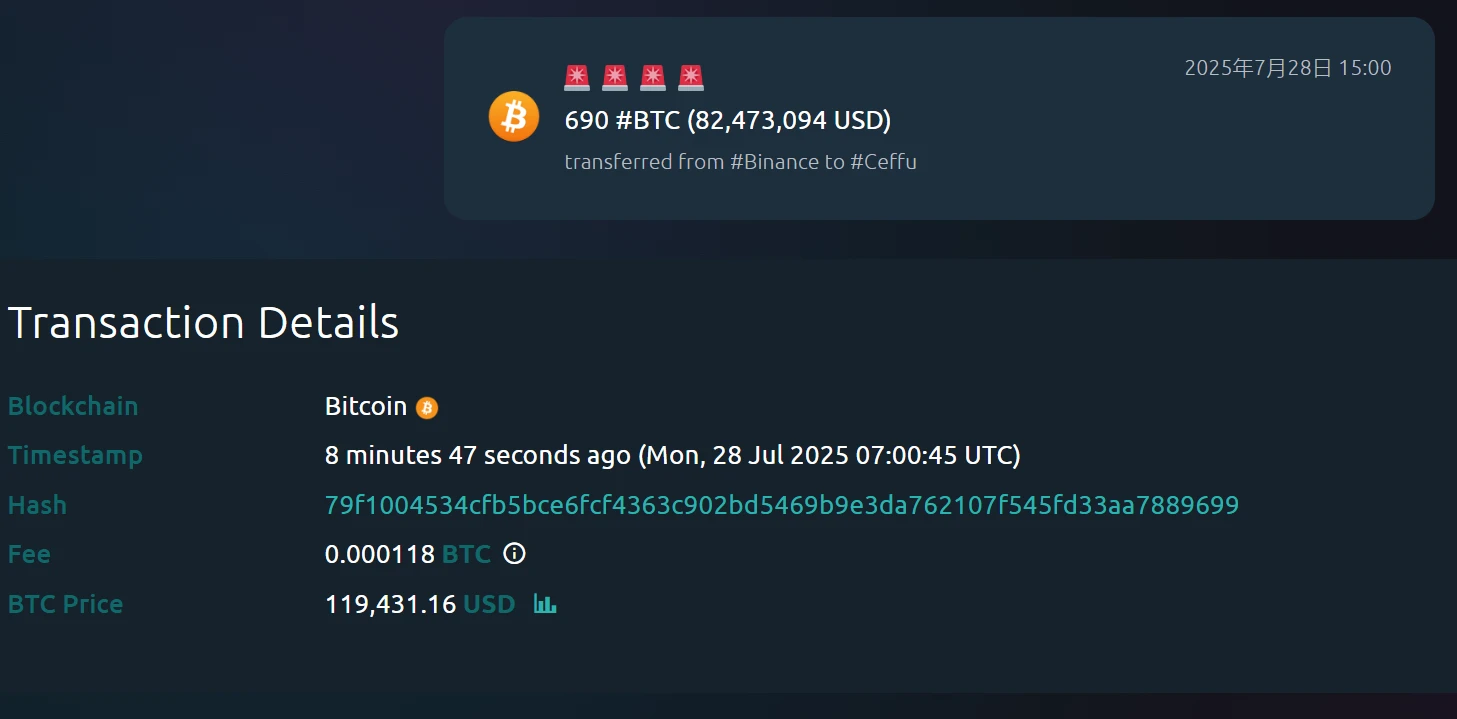Click the last siren emoji in the row
The image size is (1457, 719).
(690, 75)
